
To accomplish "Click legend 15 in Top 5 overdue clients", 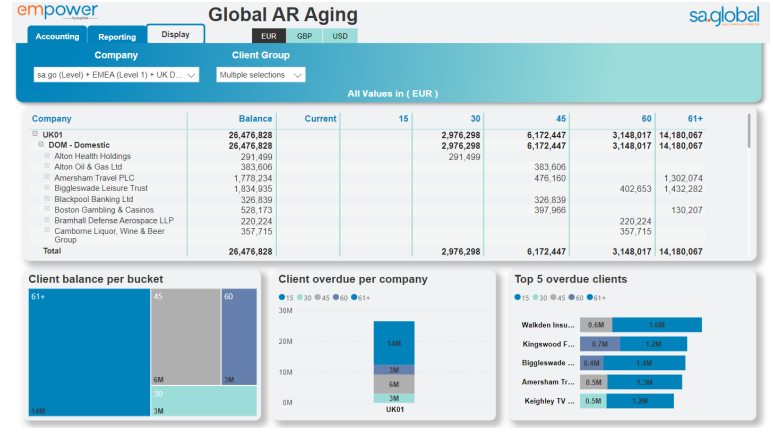I will [522, 297].
